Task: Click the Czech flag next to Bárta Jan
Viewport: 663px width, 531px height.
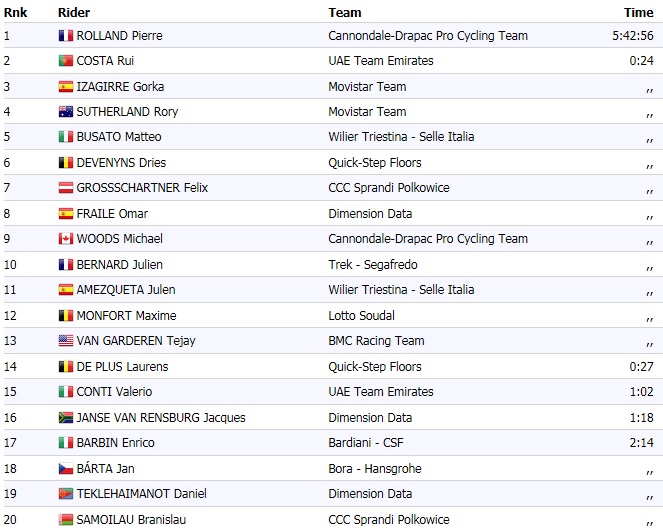Action: [66, 468]
